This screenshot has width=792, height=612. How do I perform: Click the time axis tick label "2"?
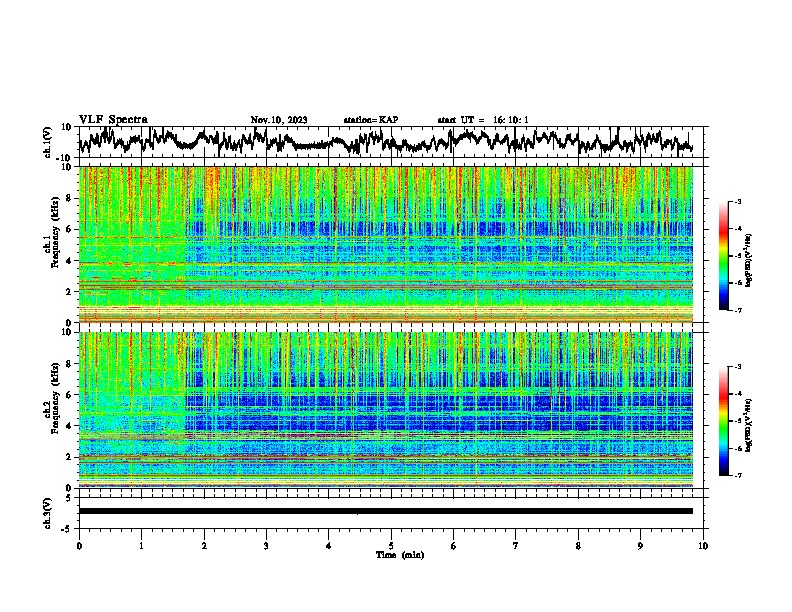pos(204,546)
